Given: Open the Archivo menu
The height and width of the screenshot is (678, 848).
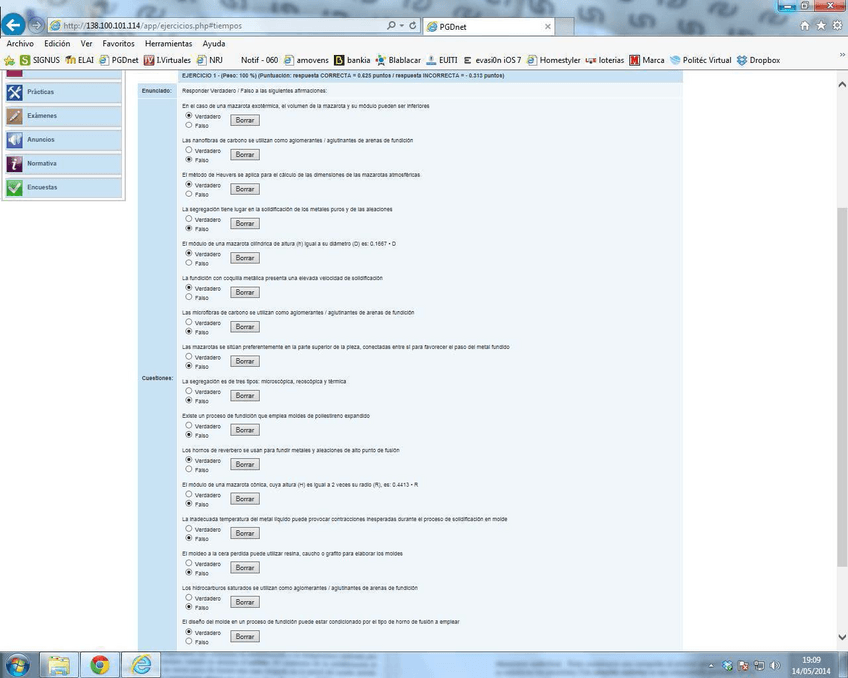Looking at the screenshot, I should 20,43.
